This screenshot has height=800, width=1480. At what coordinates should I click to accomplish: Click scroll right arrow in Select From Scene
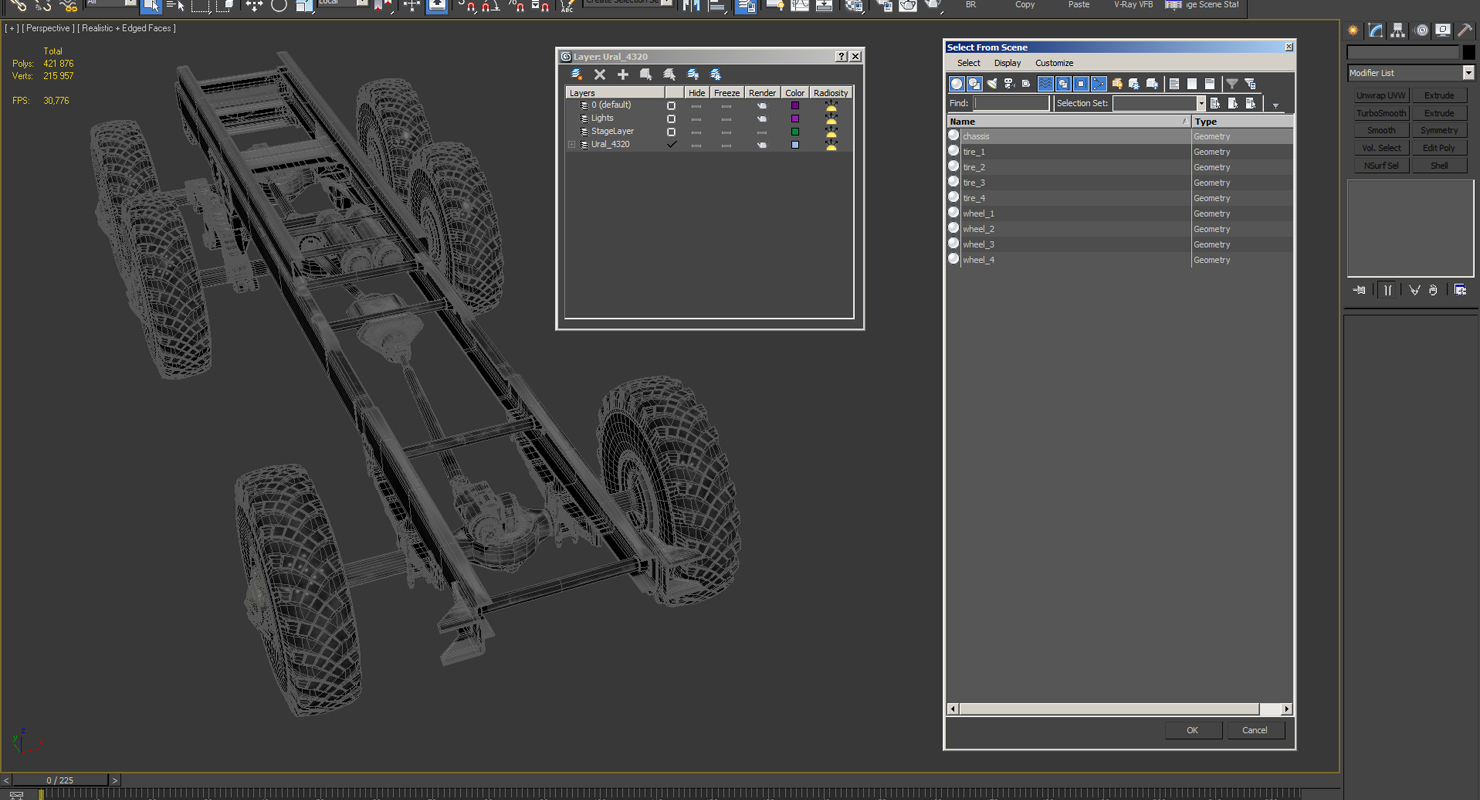1286,709
